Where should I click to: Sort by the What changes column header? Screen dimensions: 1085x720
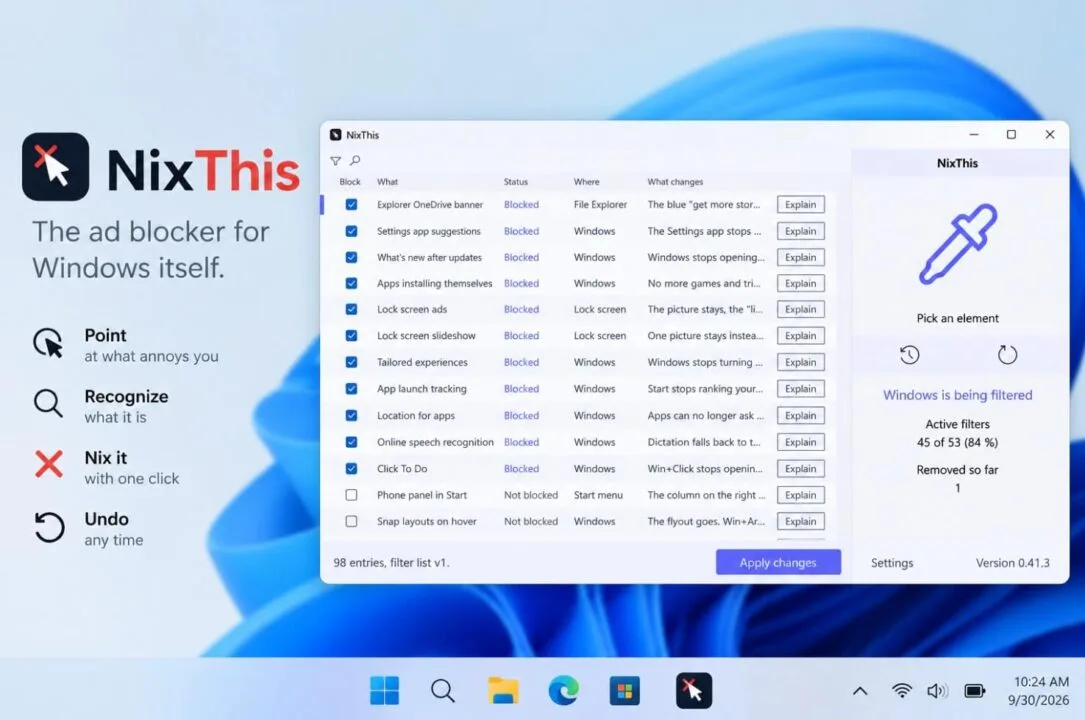tap(675, 182)
